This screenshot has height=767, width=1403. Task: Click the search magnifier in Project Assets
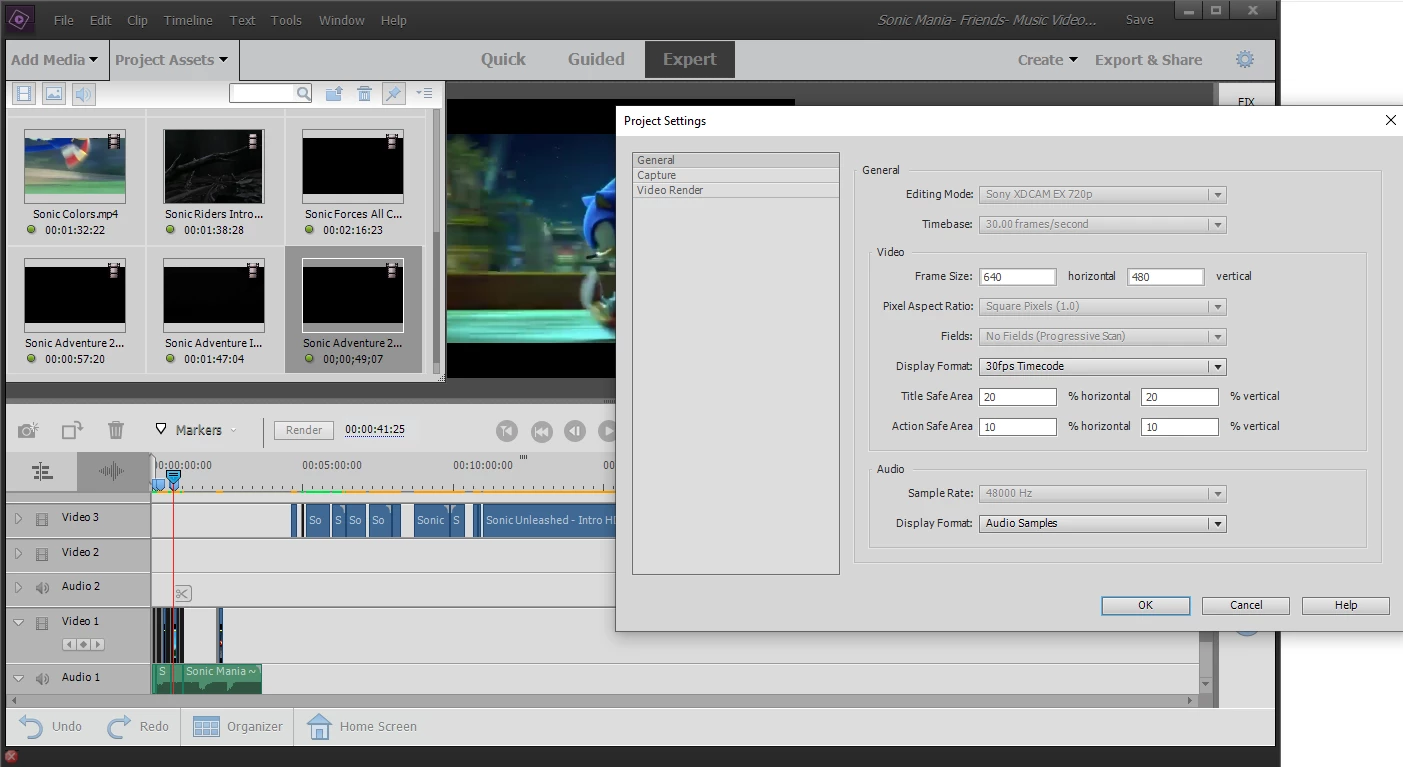(x=303, y=93)
